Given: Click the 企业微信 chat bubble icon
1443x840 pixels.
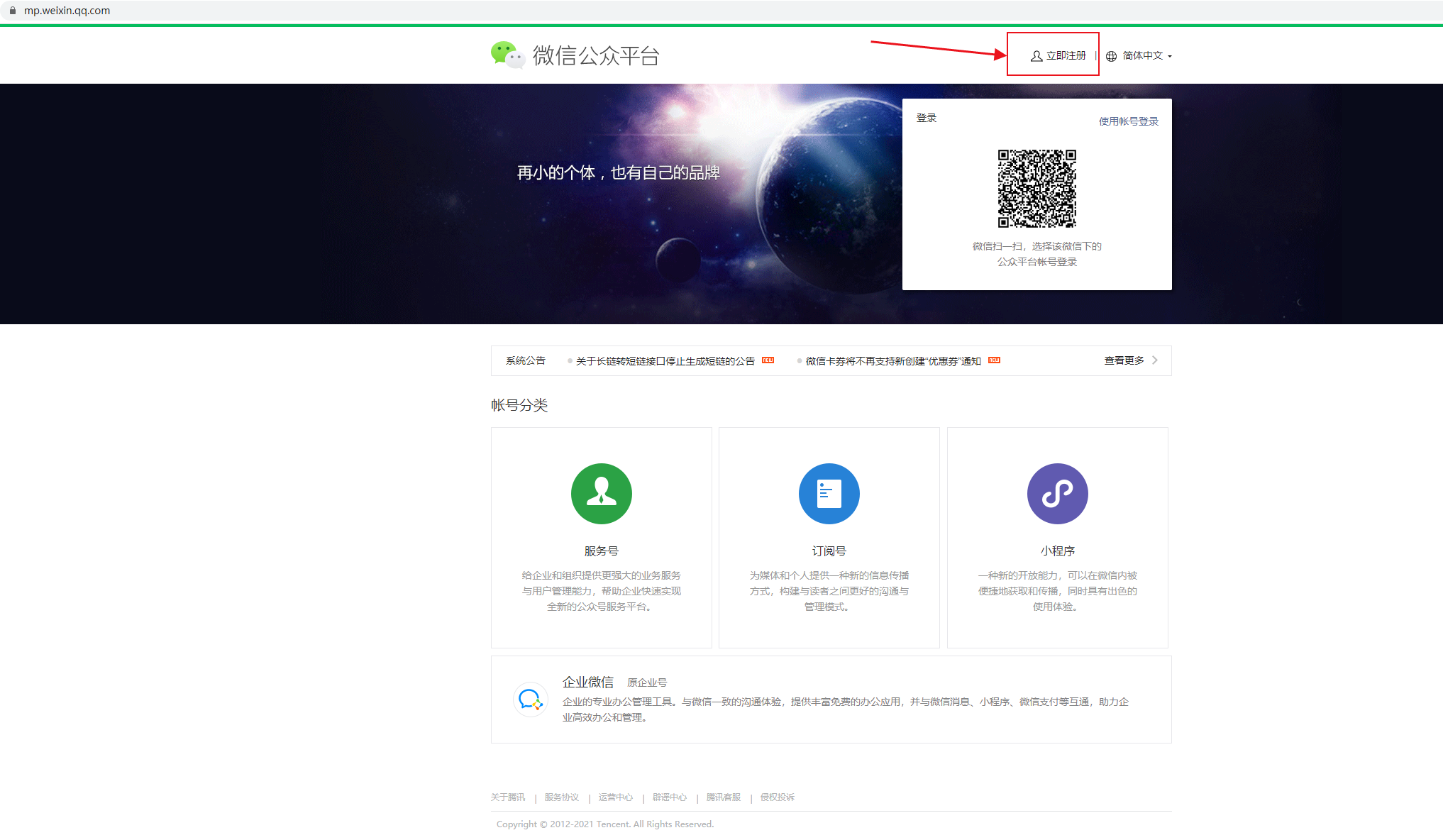Looking at the screenshot, I should coord(530,700).
